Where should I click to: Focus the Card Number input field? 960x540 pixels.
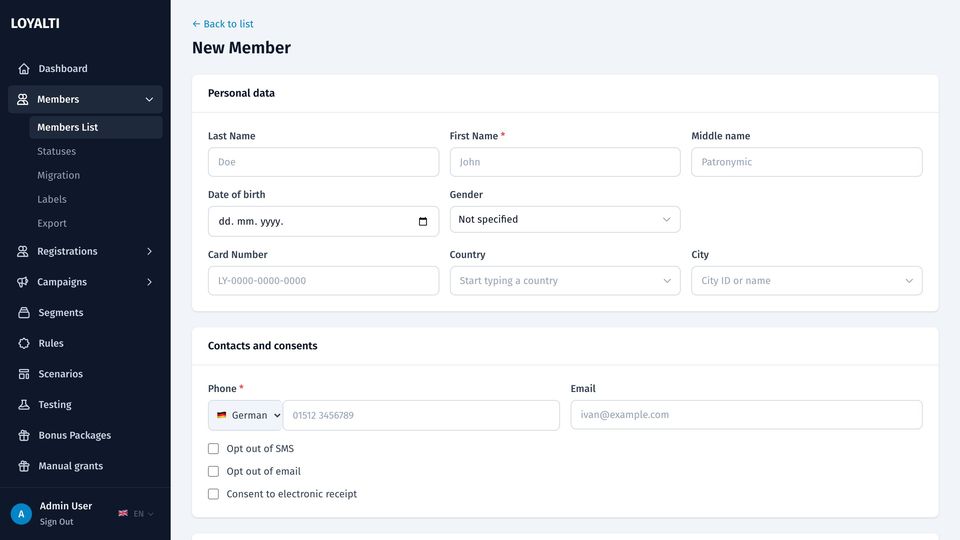click(323, 280)
